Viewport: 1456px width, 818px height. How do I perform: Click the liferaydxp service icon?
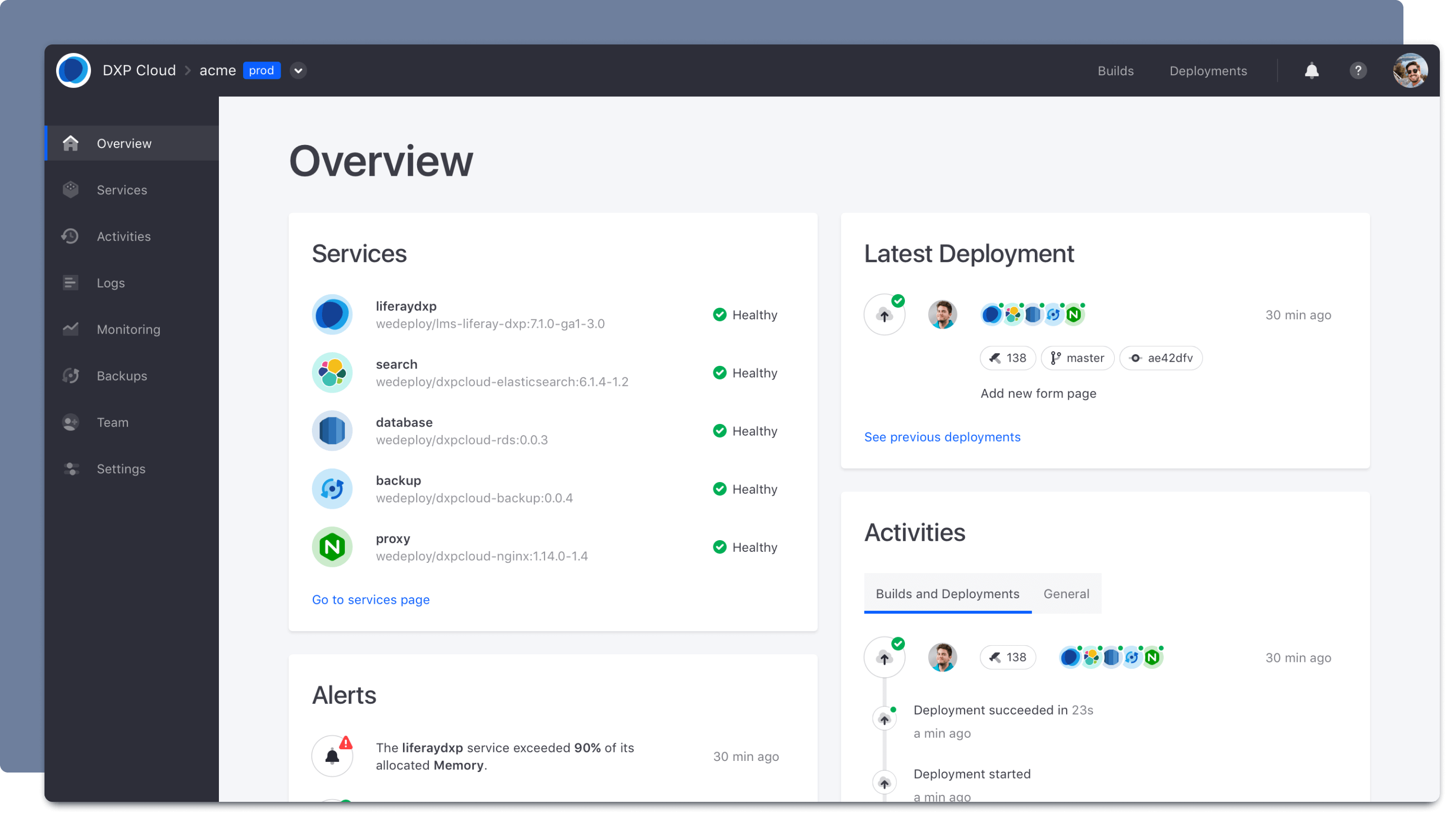[x=332, y=315]
